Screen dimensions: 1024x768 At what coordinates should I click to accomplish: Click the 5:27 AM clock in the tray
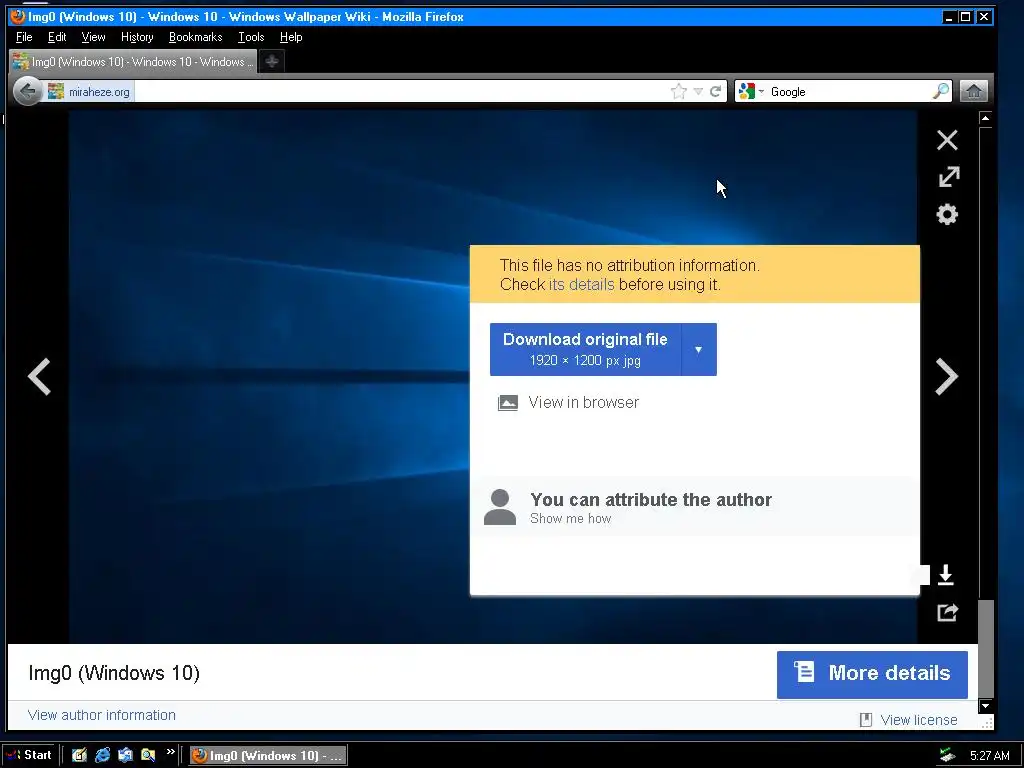(x=989, y=756)
